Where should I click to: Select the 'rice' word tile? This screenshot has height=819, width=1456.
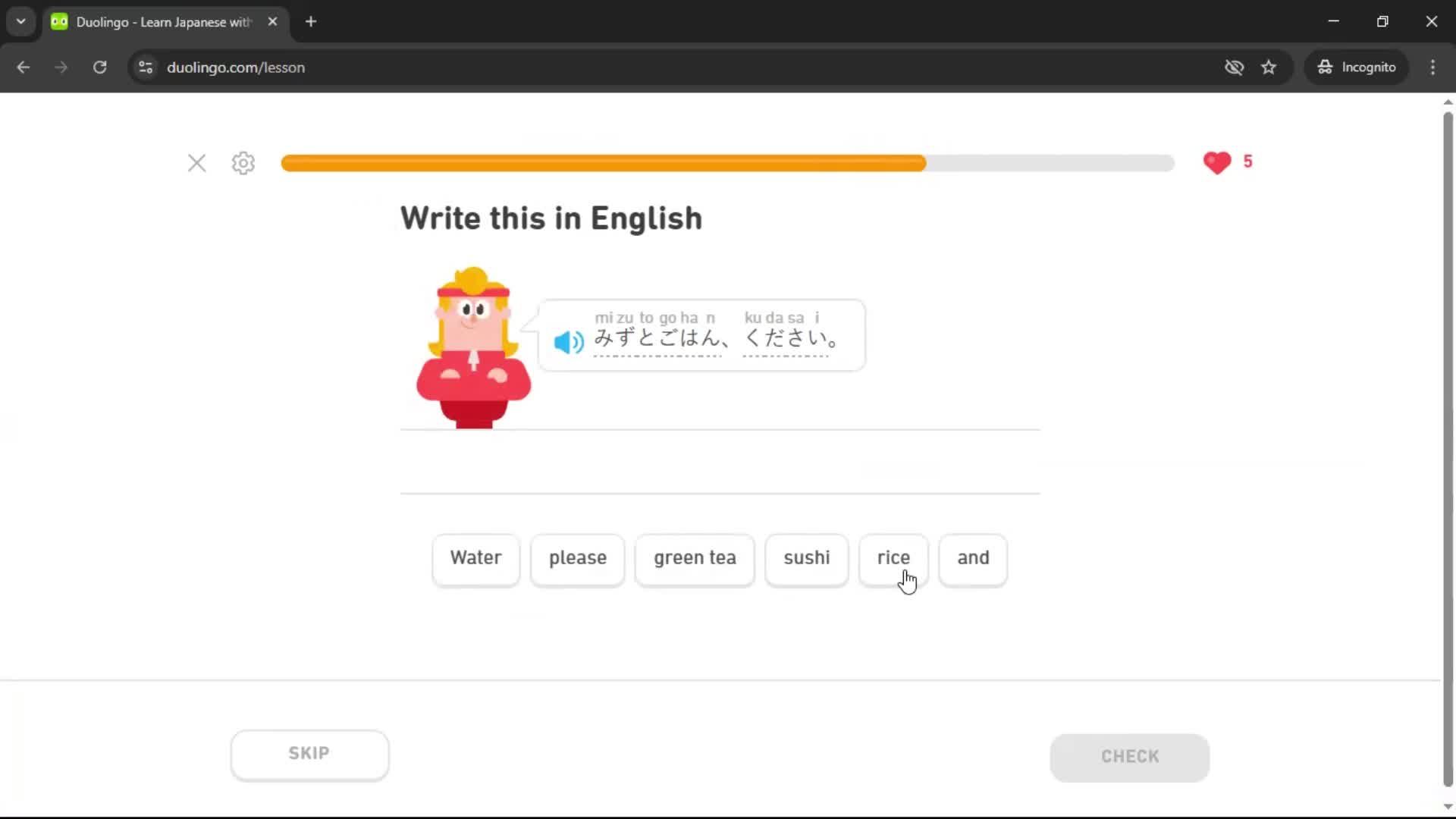[893, 560]
